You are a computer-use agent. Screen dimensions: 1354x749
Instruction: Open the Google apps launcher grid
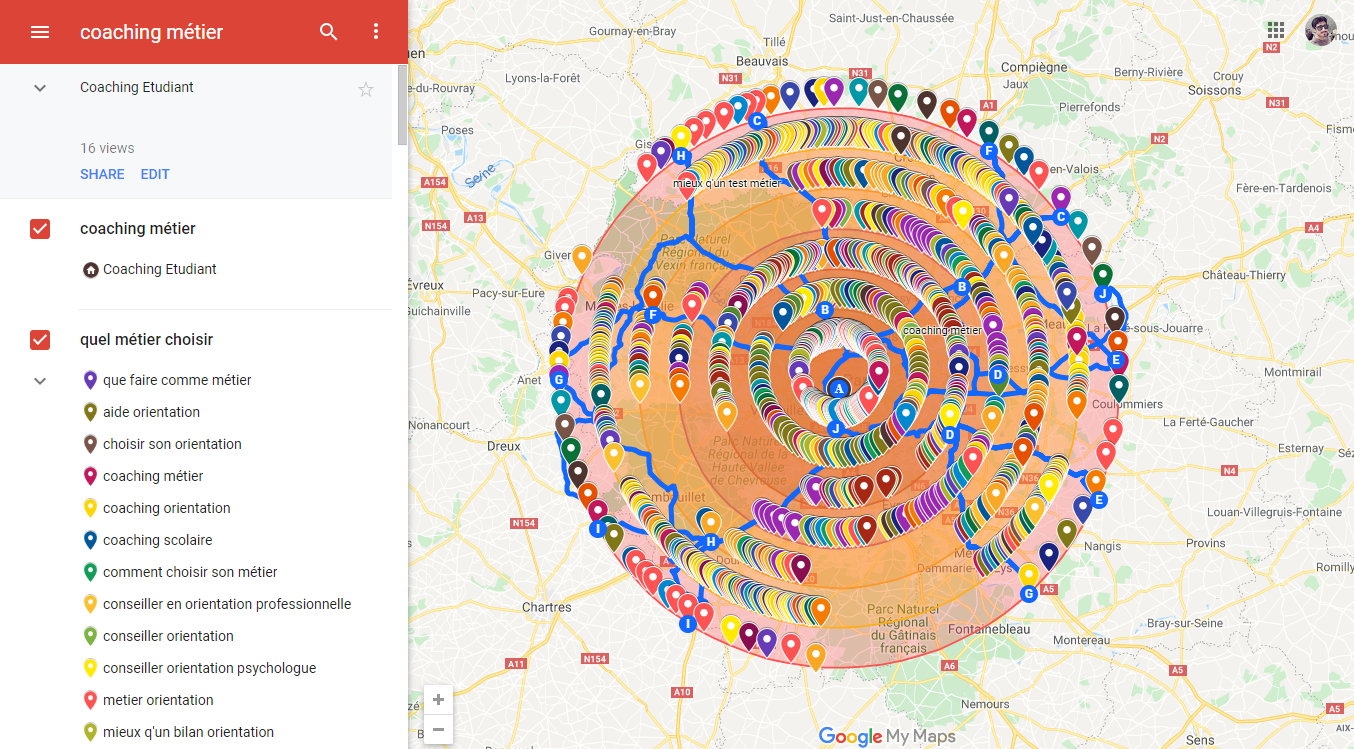point(1275,32)
